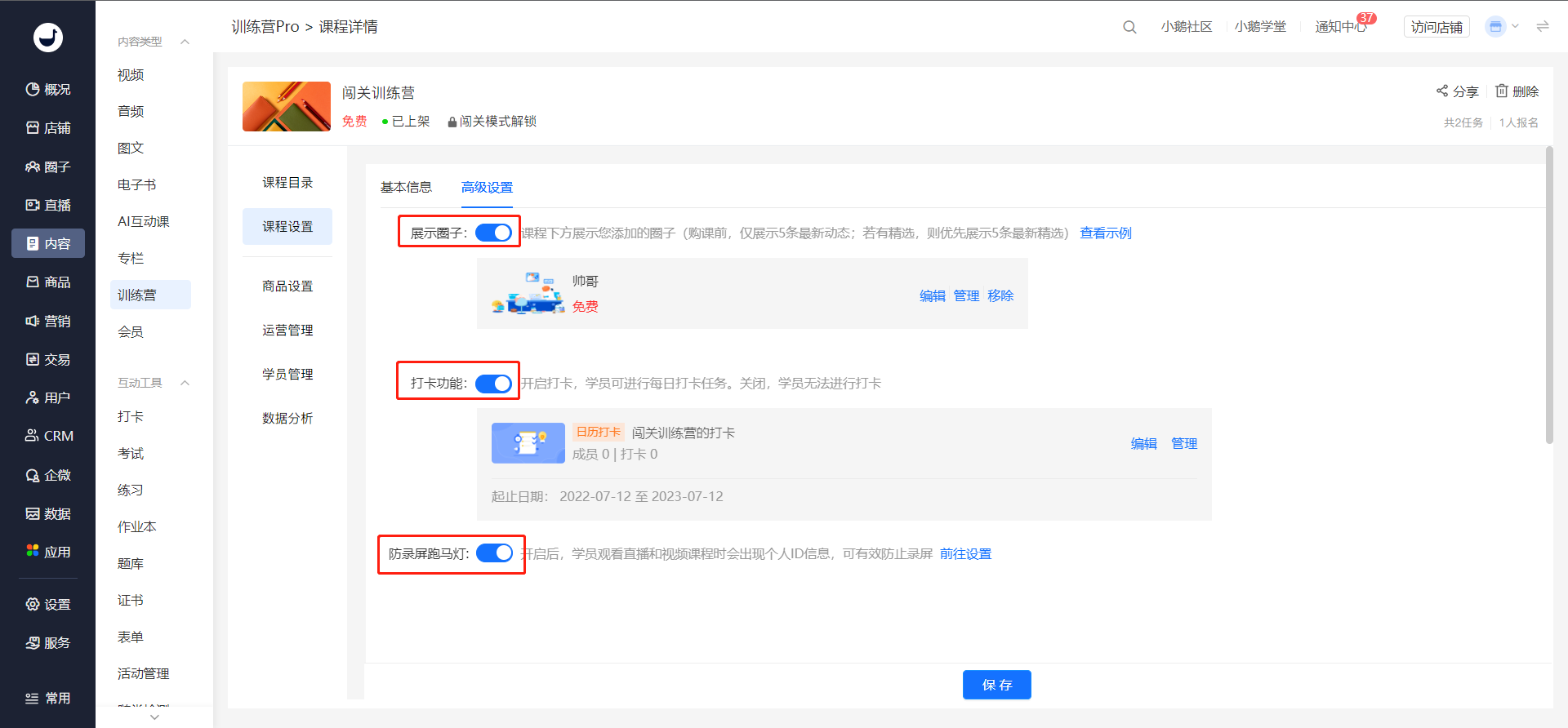Open the 课程目录 menu item

pyautogui.click(x=287, y=183)
